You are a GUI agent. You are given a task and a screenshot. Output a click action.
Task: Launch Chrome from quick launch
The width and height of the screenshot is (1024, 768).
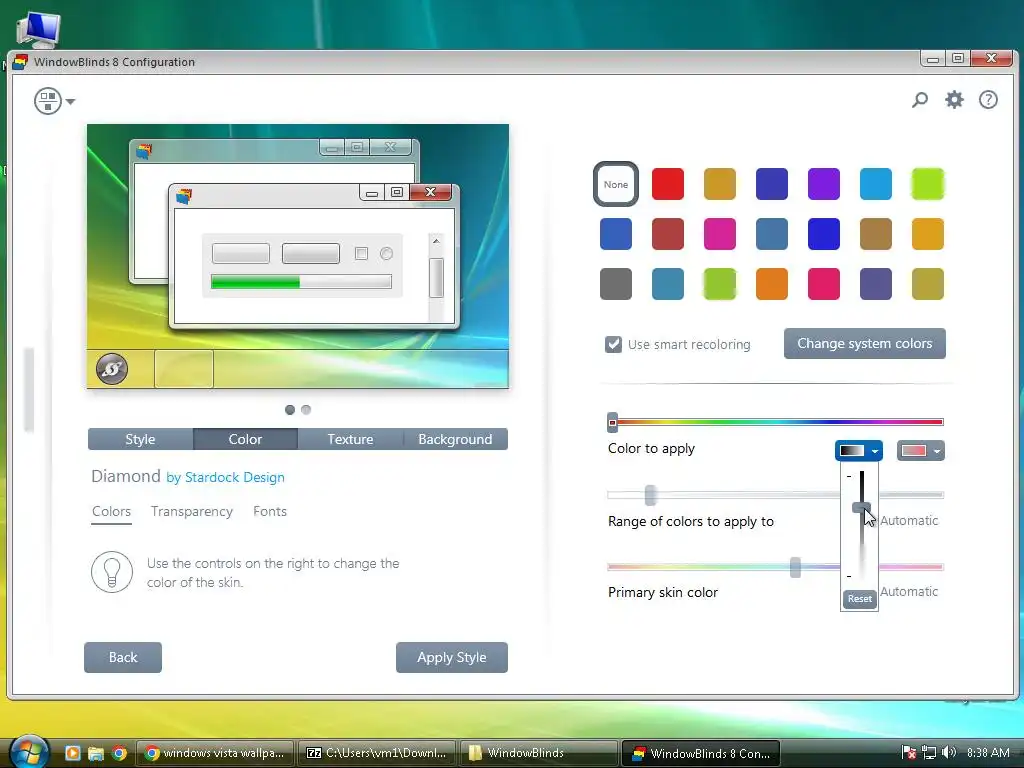coord(119,753)
